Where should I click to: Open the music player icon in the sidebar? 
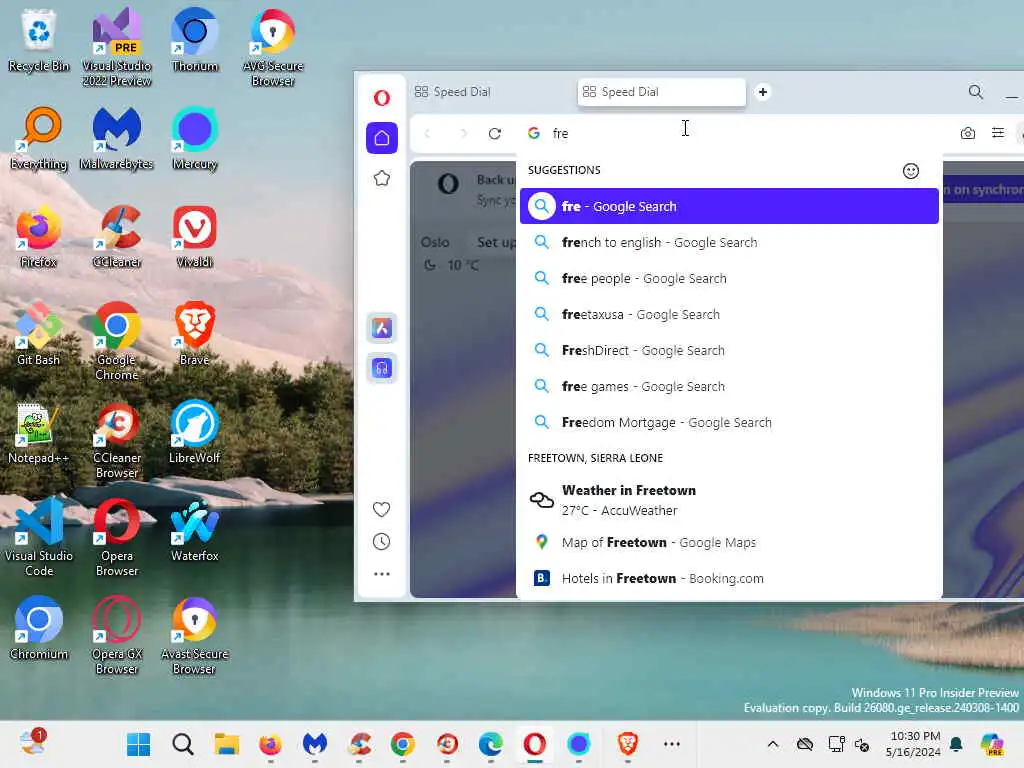tap(382, 368)
